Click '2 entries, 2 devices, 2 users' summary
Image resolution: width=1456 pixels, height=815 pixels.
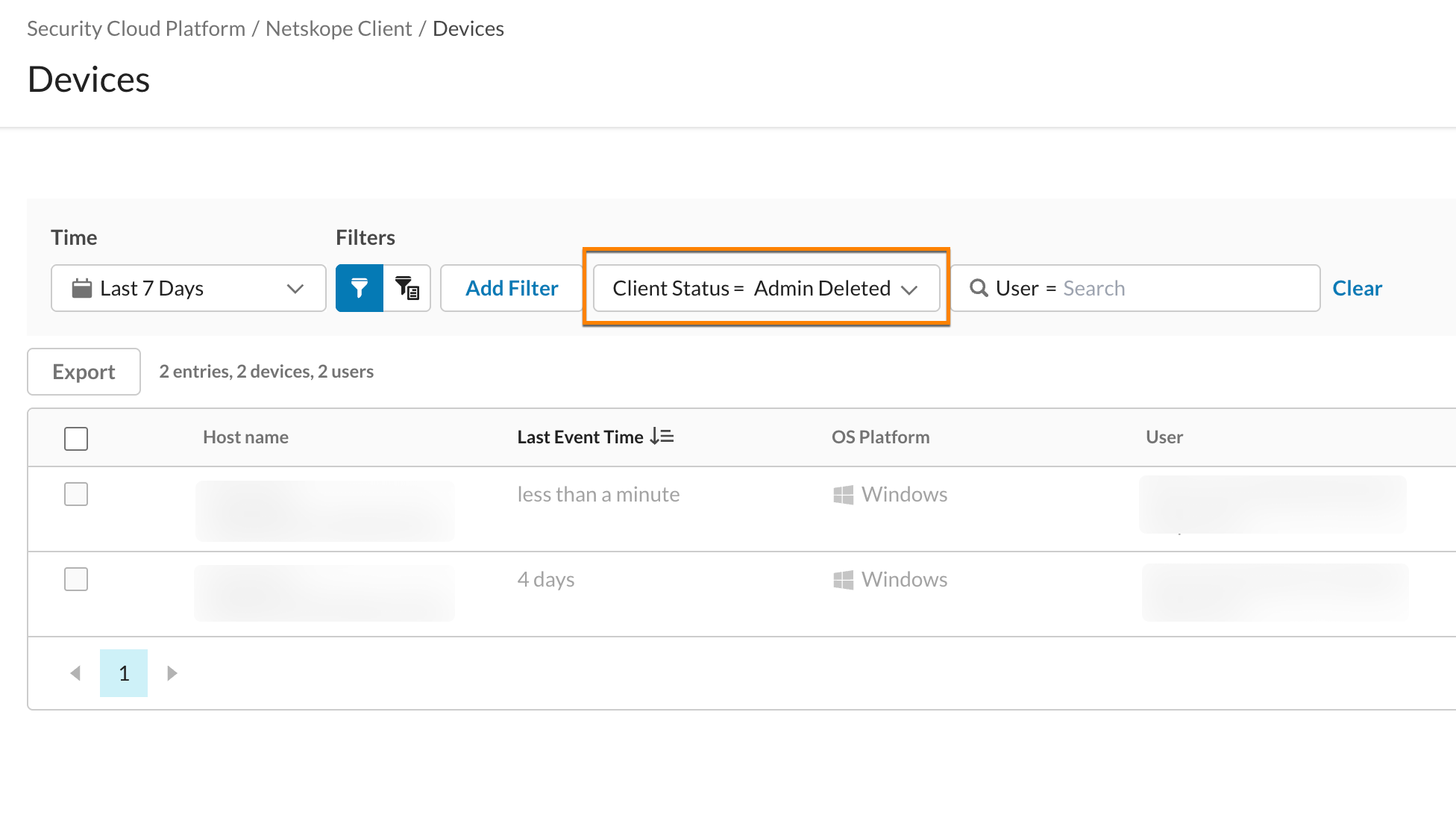[266, 372]
